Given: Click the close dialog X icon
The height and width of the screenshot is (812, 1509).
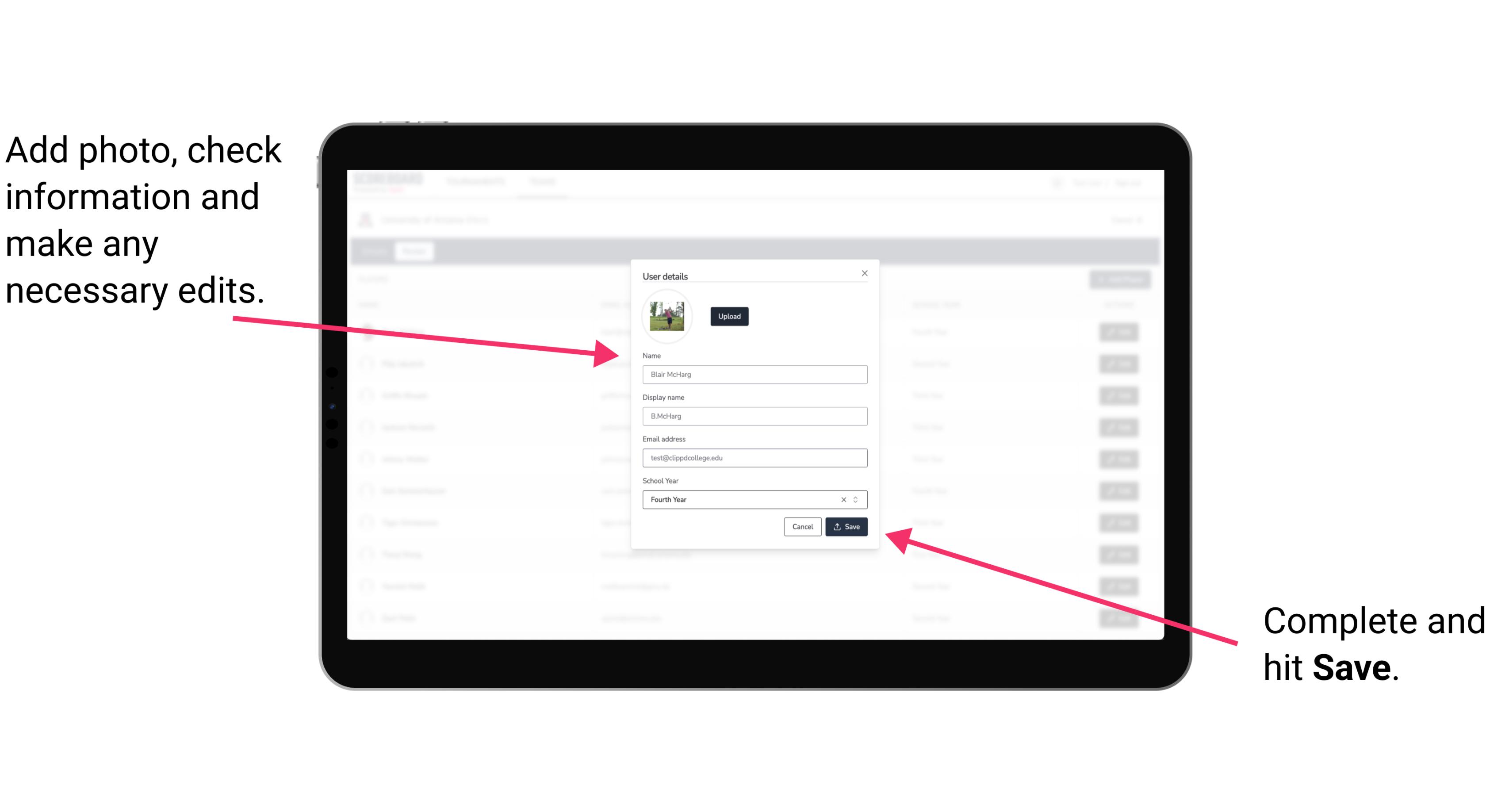Looking at the screenshot, I should click(x=865, y=273).
